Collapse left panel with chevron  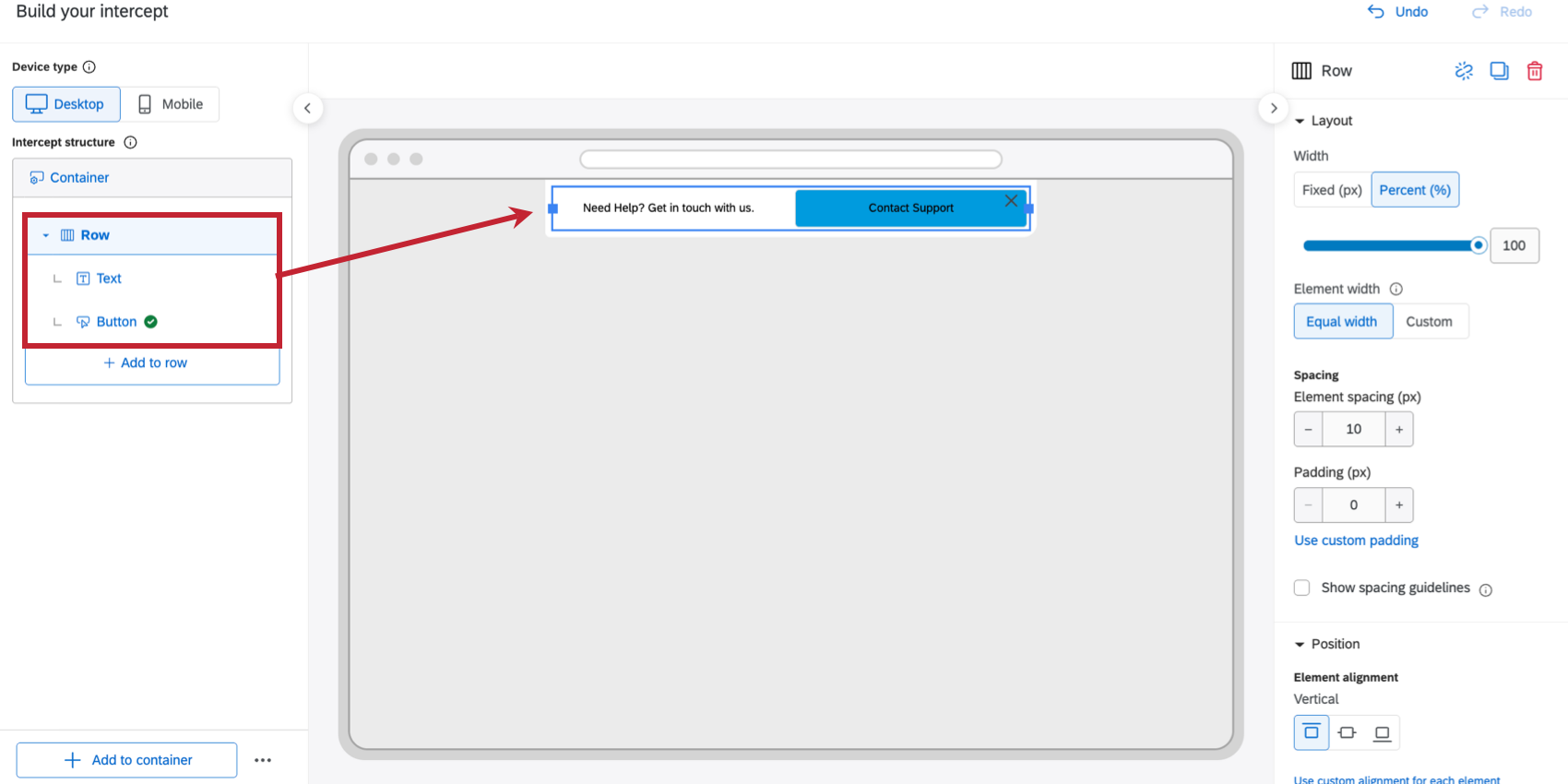click(x=307, y=108)
